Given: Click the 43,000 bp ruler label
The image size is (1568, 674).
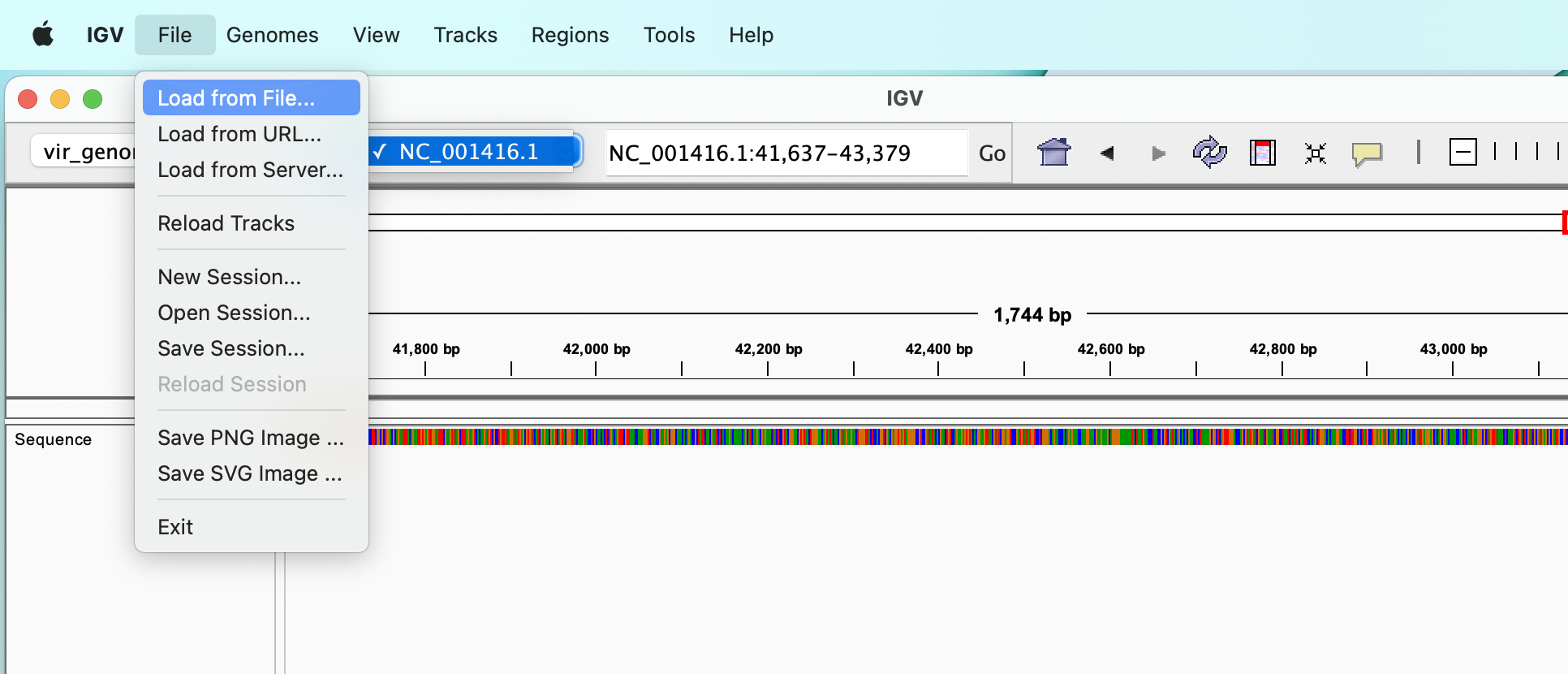Looking at the screenshot, I should coord(1454,349).
